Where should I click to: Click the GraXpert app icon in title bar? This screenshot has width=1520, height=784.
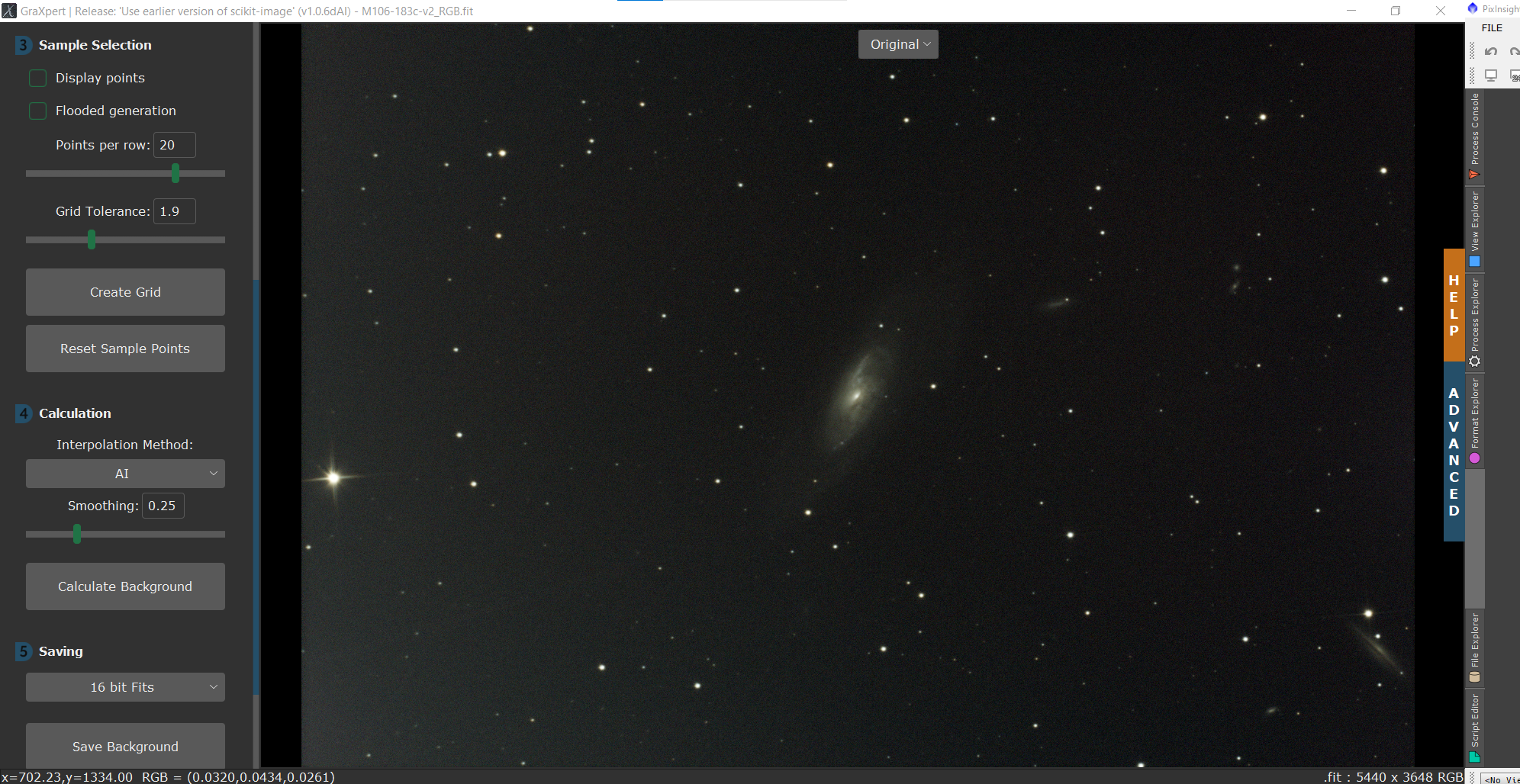point(9,11)
